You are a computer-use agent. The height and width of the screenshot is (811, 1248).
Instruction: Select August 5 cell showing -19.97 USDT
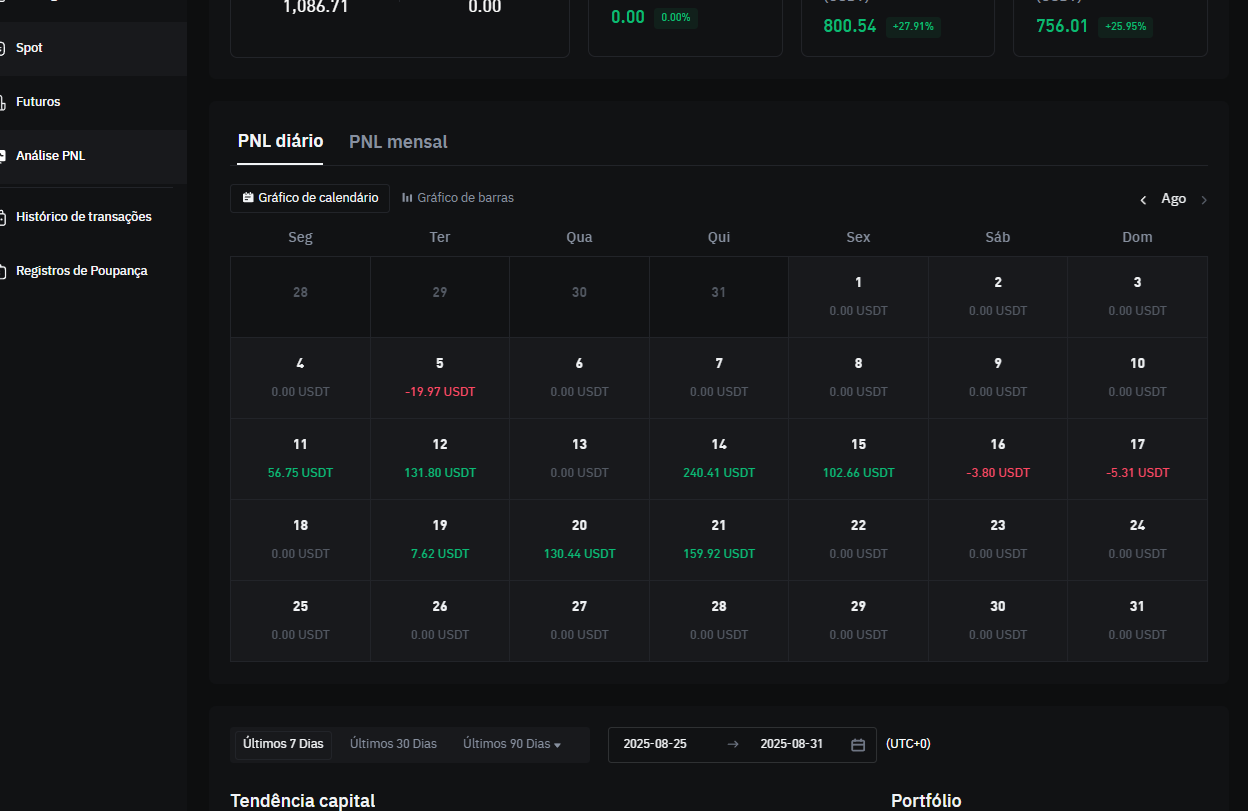point(439,378)
